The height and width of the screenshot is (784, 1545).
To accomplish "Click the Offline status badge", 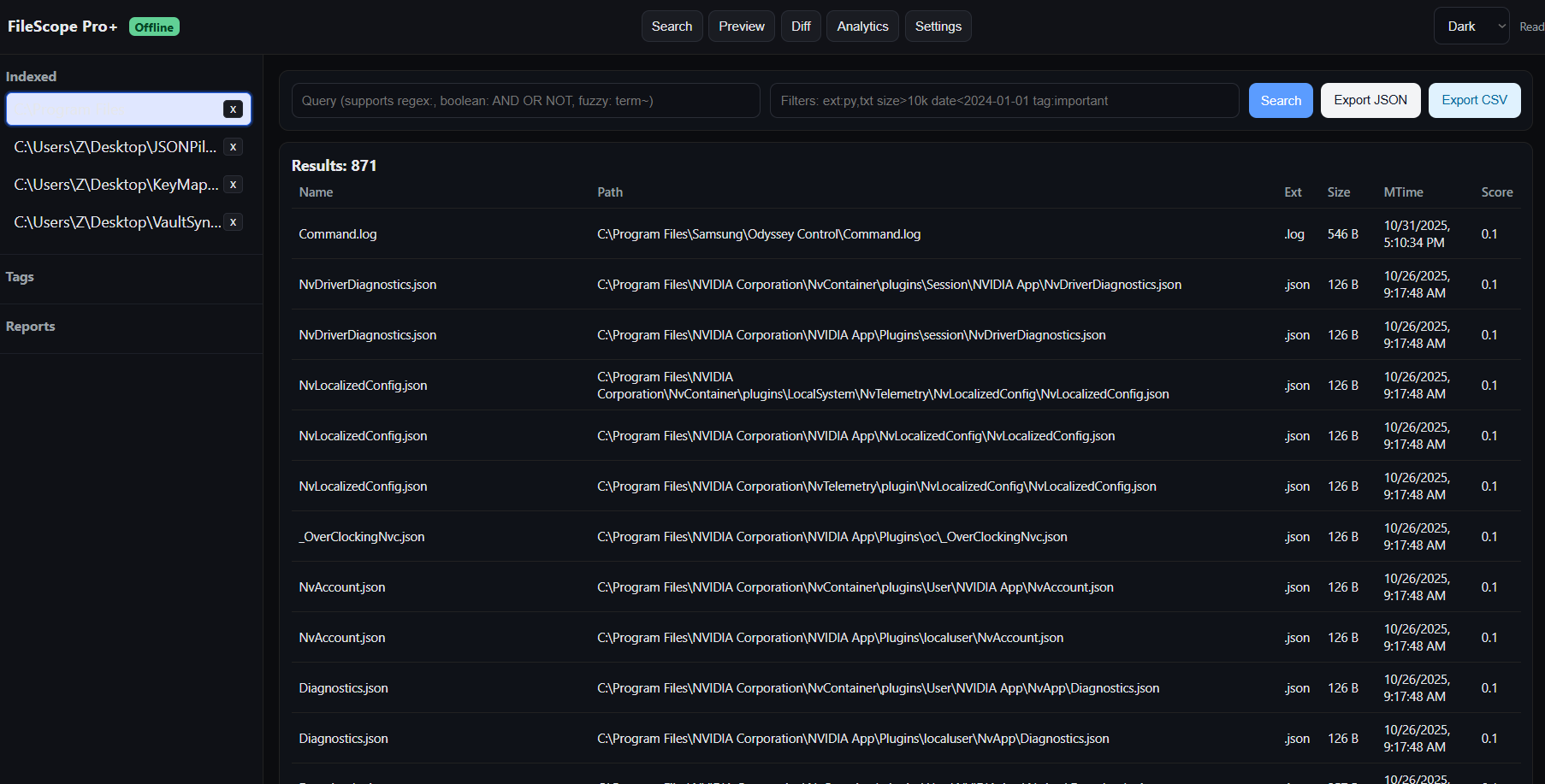I will pos(154,27).
